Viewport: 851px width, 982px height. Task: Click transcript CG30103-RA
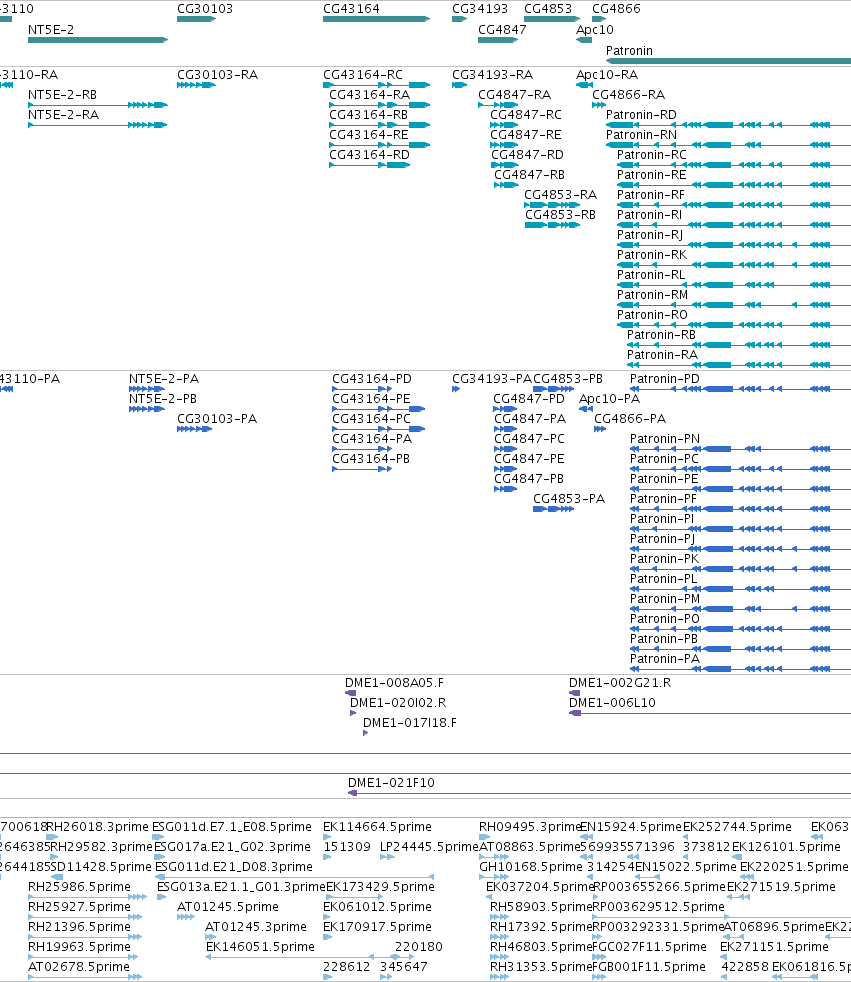[217, 75]
